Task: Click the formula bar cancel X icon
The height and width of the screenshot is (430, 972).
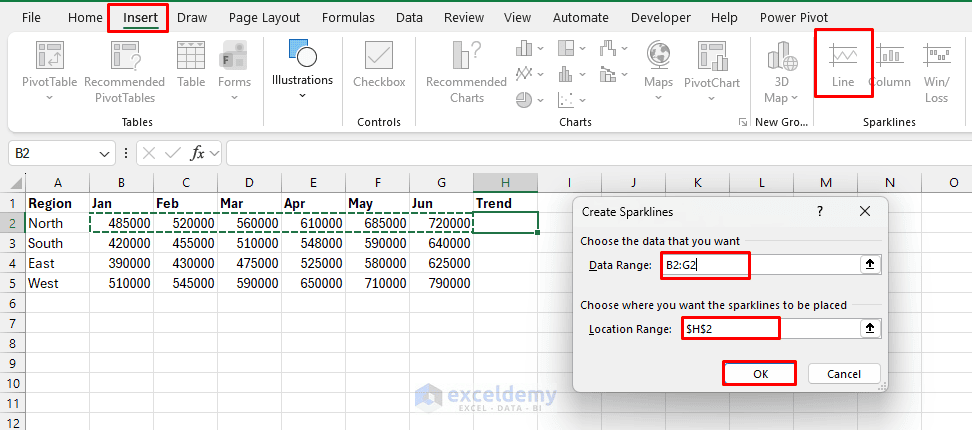Action: tap(149, 153)
